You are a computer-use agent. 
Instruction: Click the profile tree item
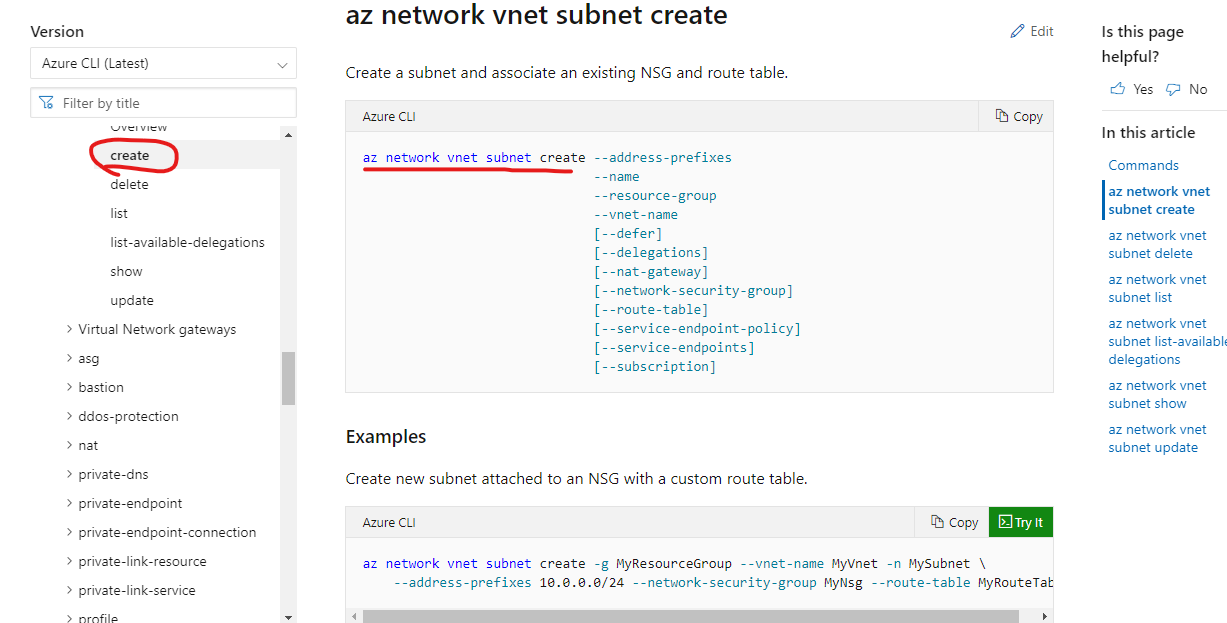[x=98, y=617]
